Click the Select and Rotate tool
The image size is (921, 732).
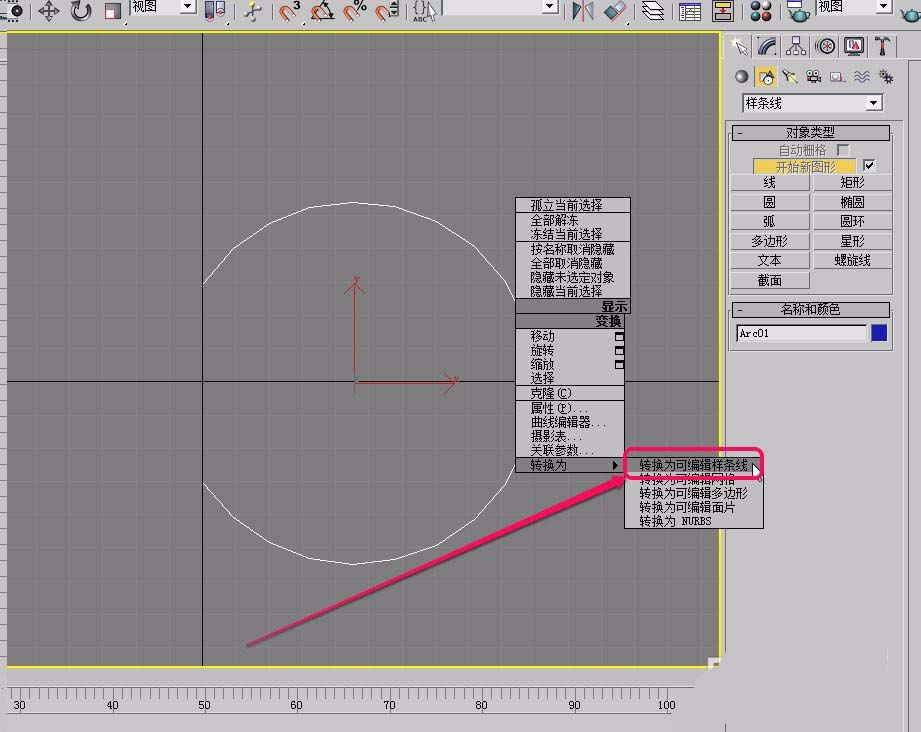tap(81, 11)
